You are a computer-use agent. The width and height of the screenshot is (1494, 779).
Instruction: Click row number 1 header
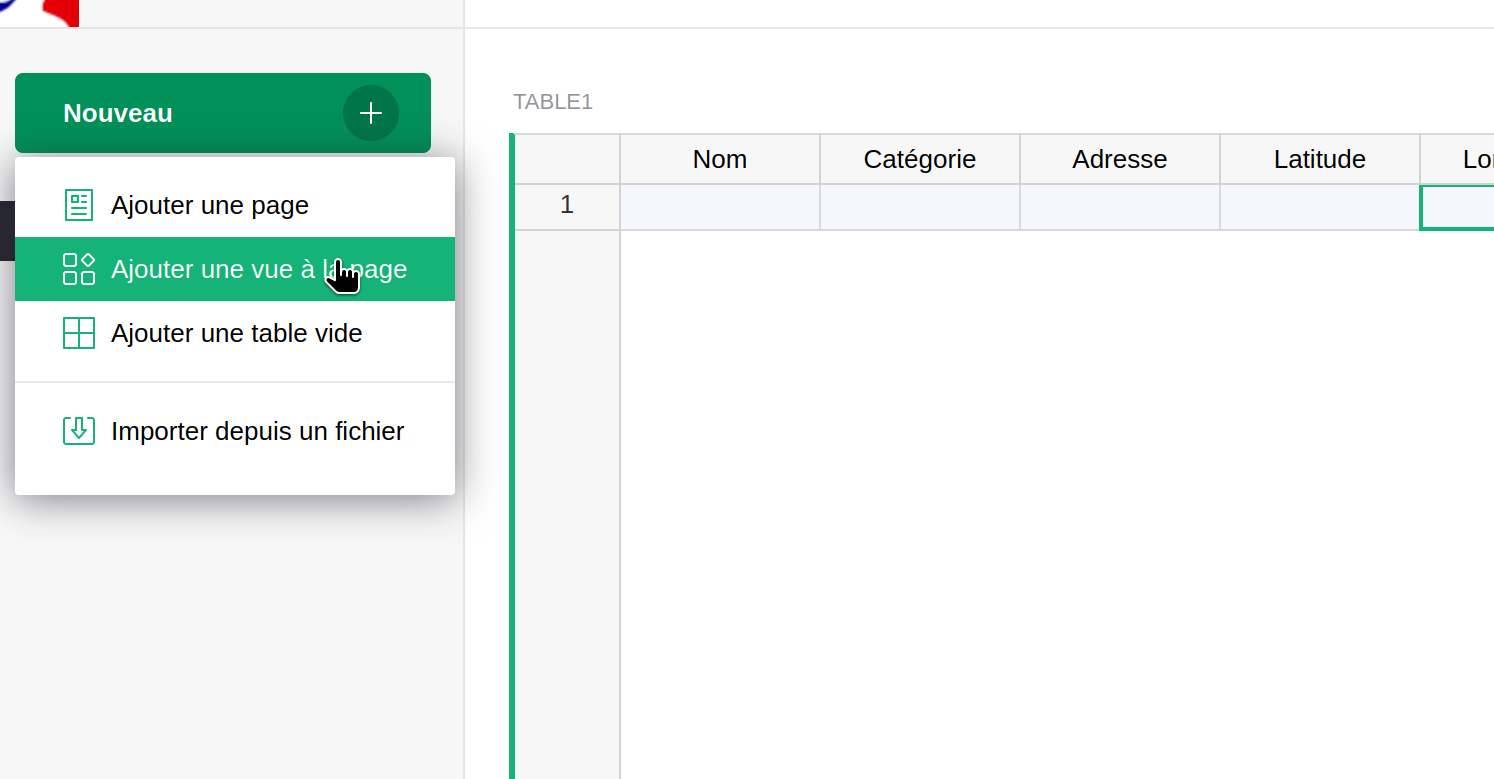[x=567, y=207]
